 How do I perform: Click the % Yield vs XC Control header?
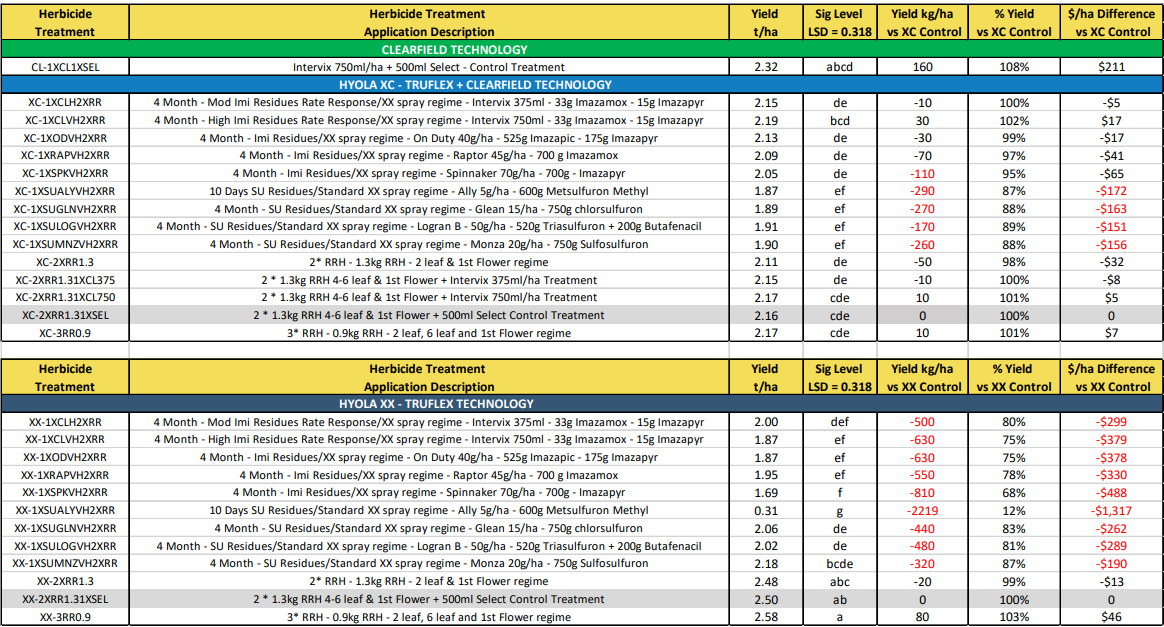(1014, 22)
